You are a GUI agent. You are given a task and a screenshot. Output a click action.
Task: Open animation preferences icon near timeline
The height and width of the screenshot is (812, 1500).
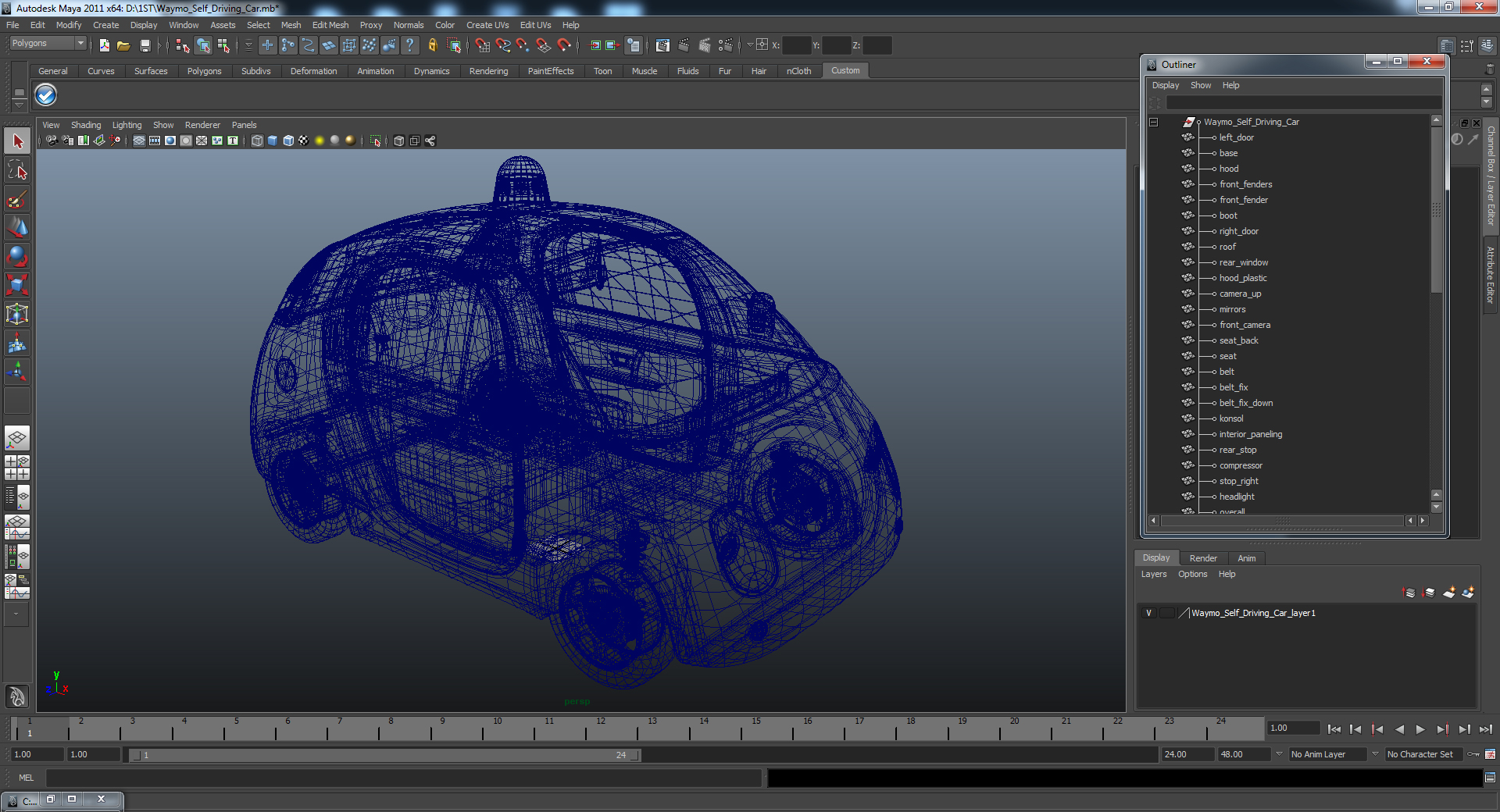[1490, 754]
